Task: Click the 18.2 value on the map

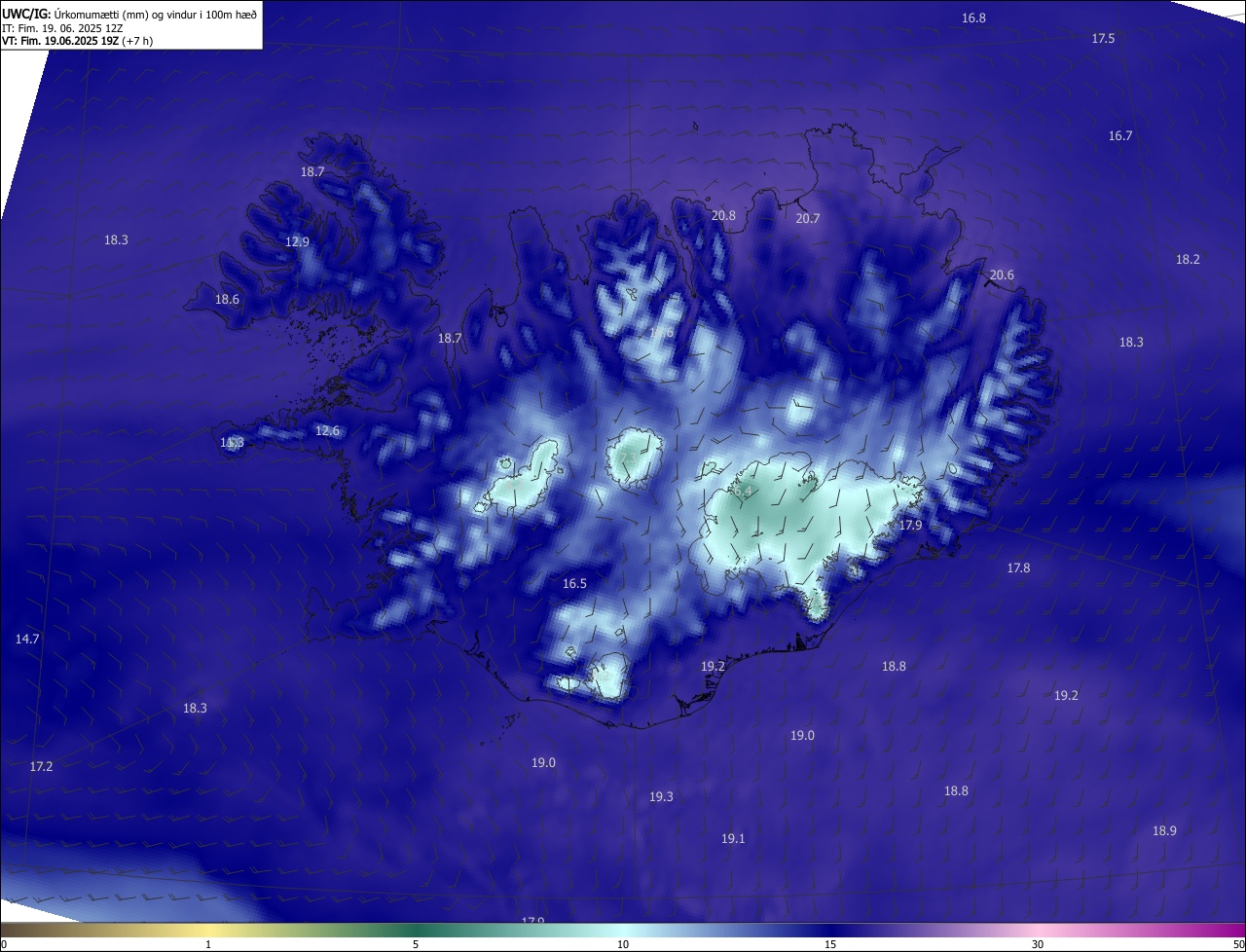Action: [x=1188, y=260]
